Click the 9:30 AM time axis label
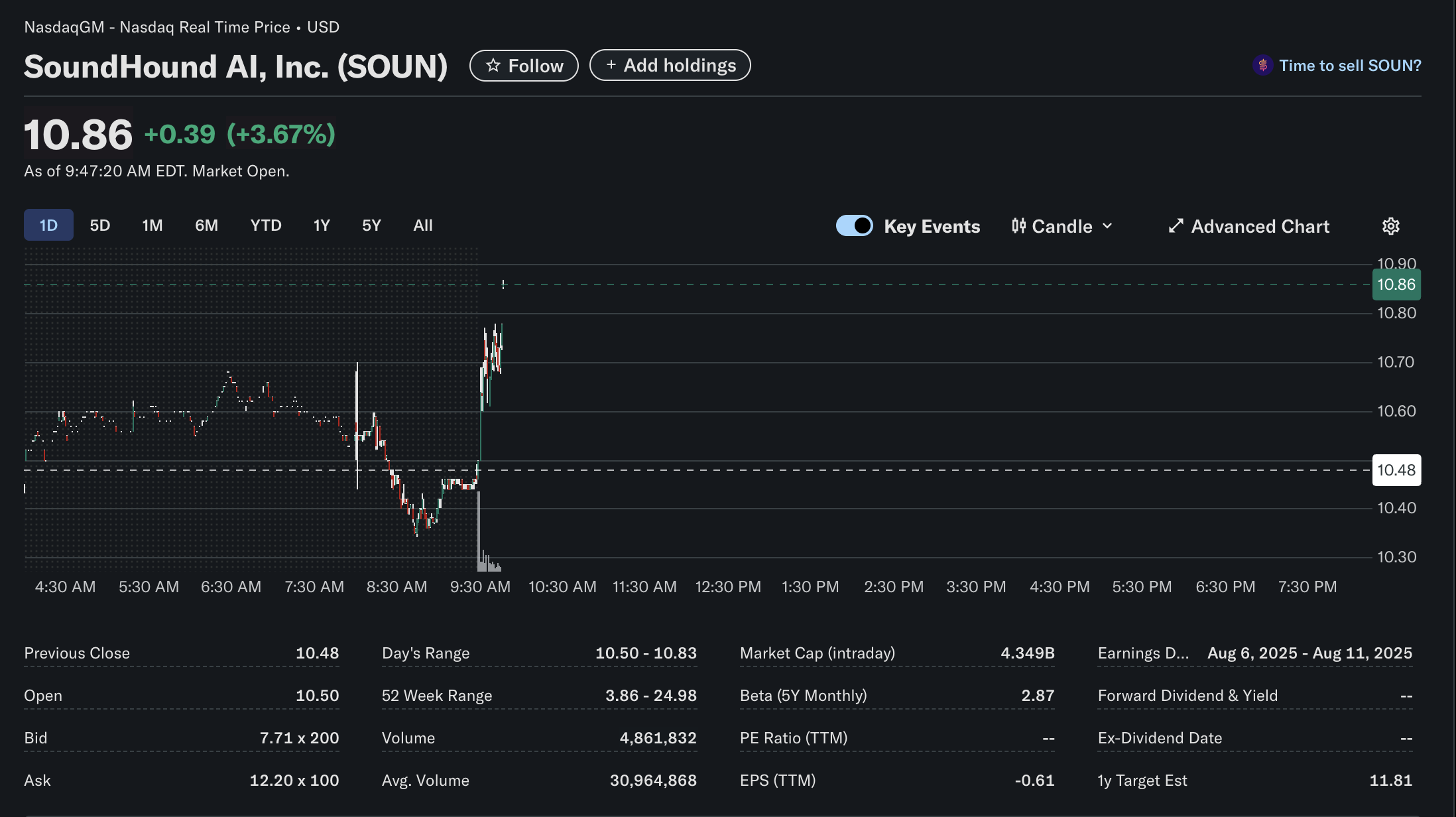 coord(480,587)
